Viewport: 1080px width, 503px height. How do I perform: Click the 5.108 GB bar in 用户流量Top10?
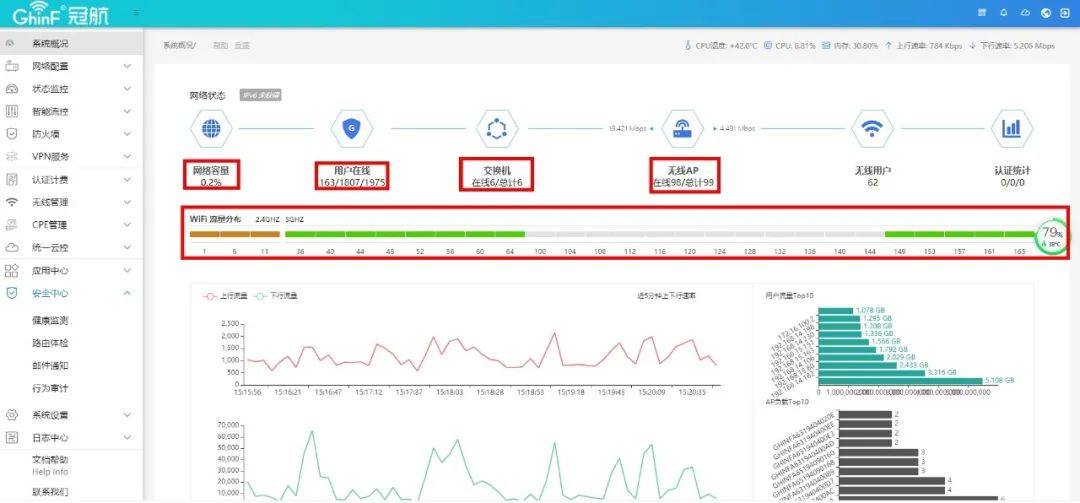point(900,380)
